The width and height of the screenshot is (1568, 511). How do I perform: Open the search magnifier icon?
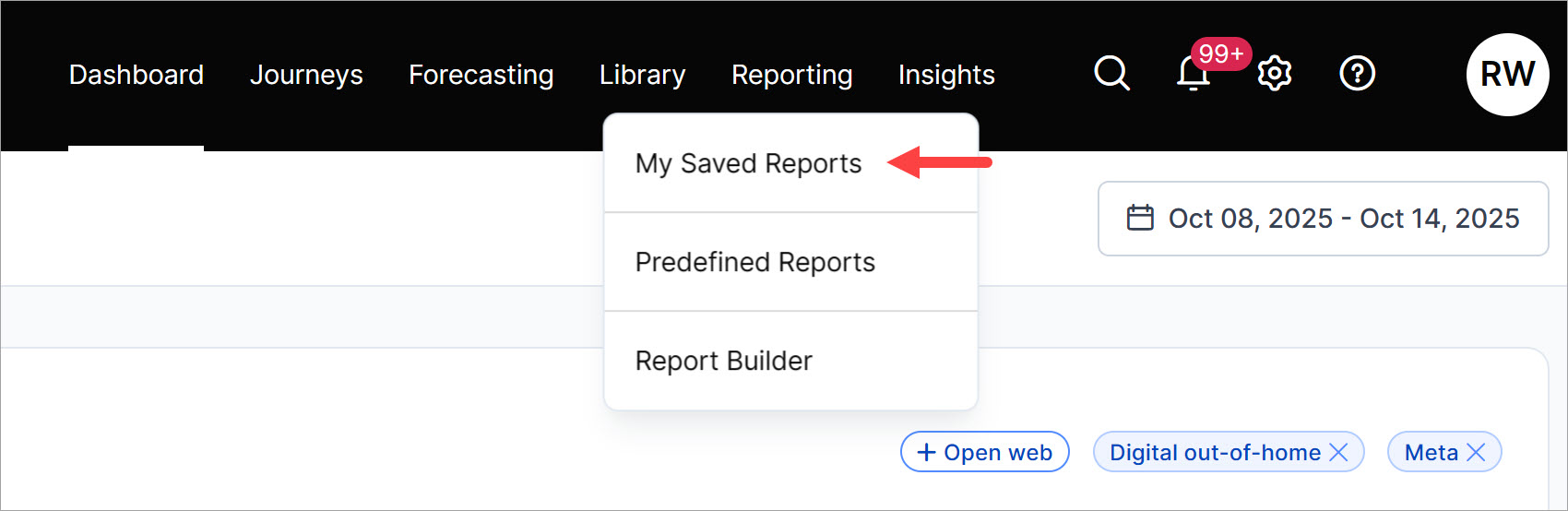[1111, 73]
